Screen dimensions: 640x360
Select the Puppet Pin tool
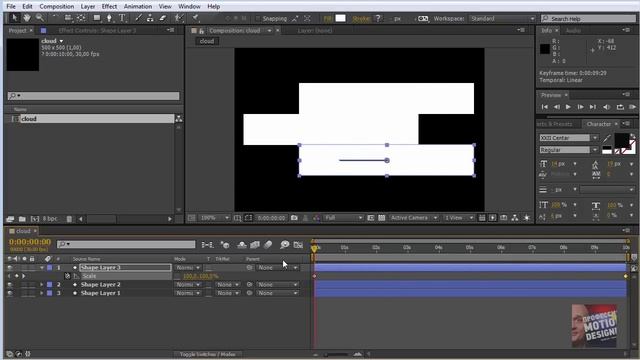click(x=196, y=18)
